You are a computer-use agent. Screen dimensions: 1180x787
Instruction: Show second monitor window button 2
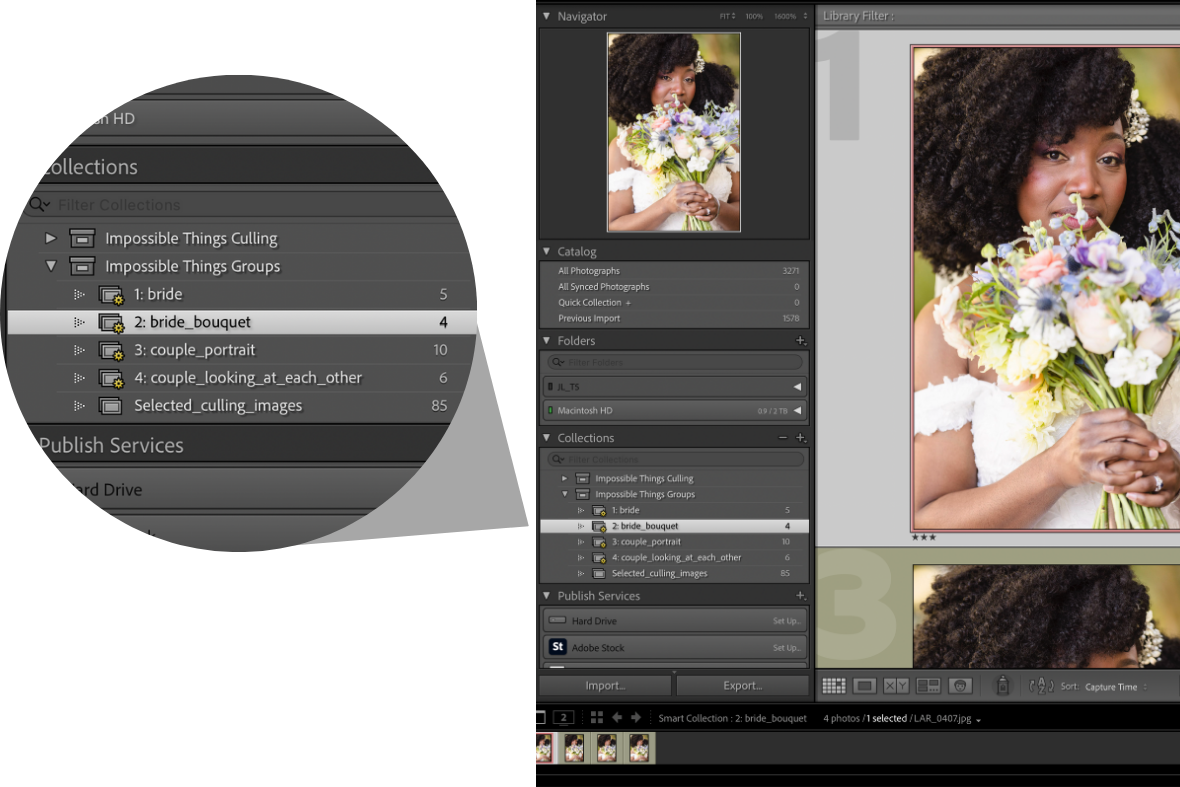[x=563, y=718]
